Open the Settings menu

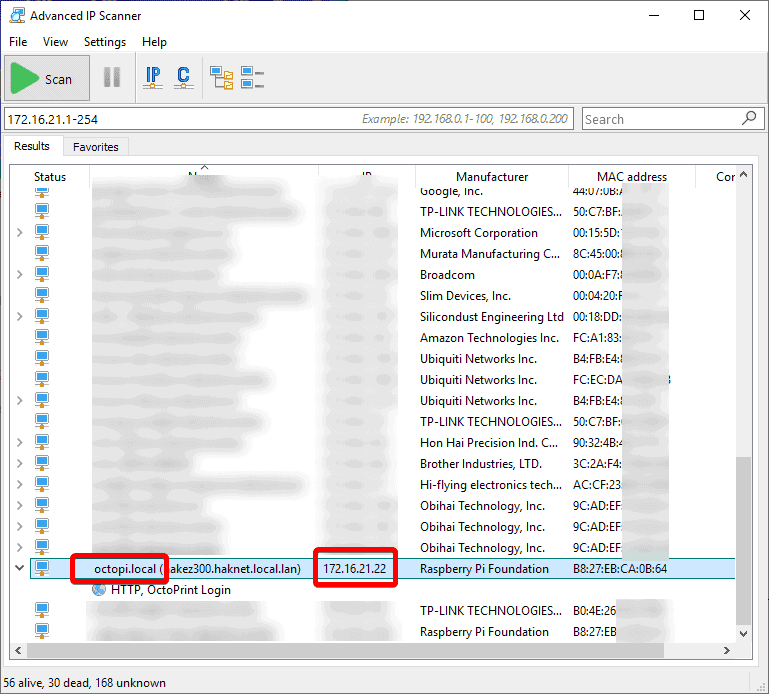104,42
